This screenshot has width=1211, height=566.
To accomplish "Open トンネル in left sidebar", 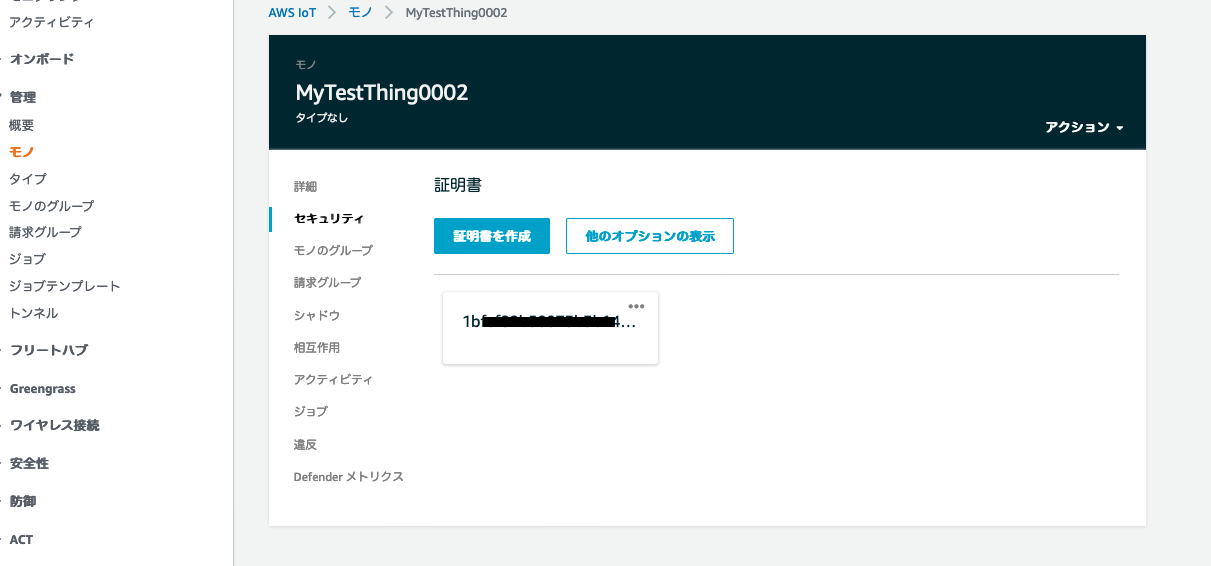I will [x=34, y=313].
